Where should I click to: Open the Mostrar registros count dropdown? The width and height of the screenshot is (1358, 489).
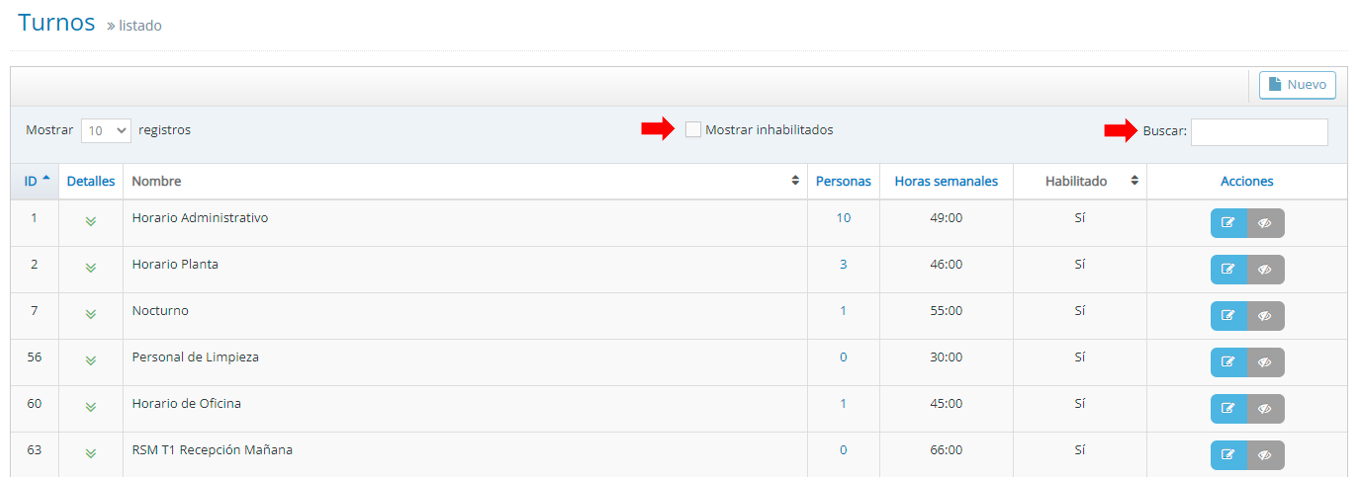pos(106,130)
